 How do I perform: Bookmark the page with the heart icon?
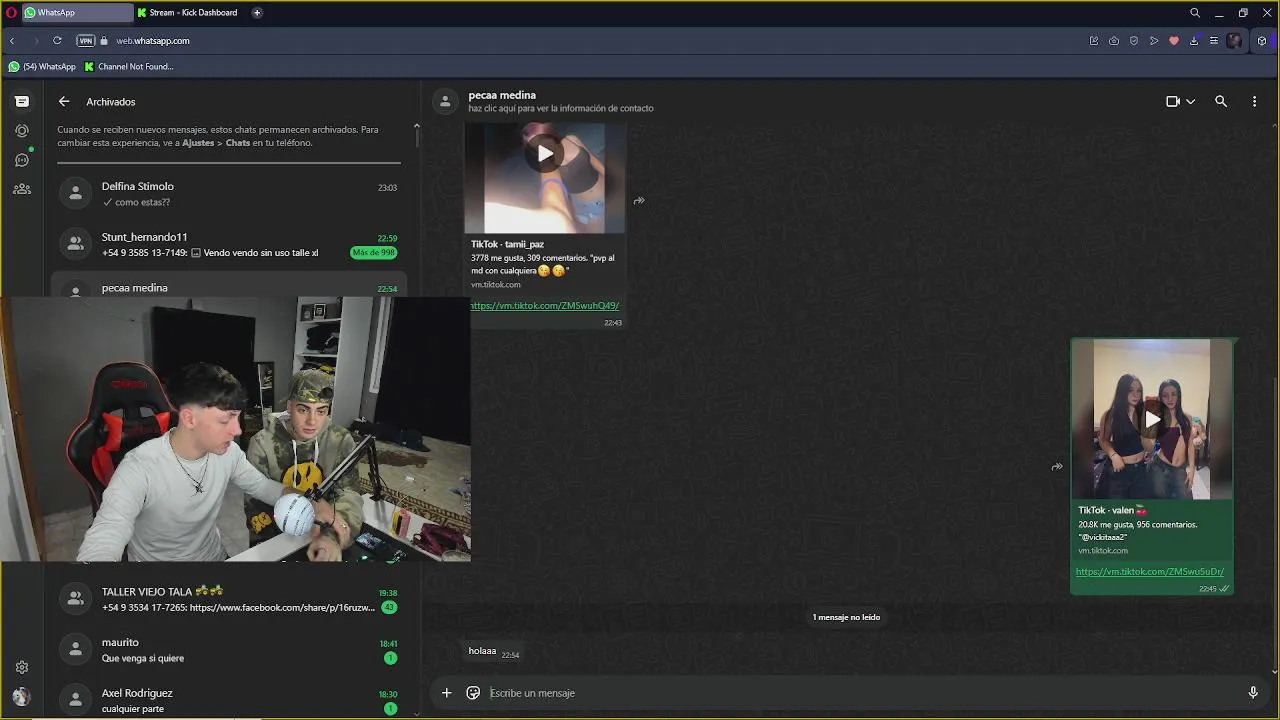[1174, 41]
